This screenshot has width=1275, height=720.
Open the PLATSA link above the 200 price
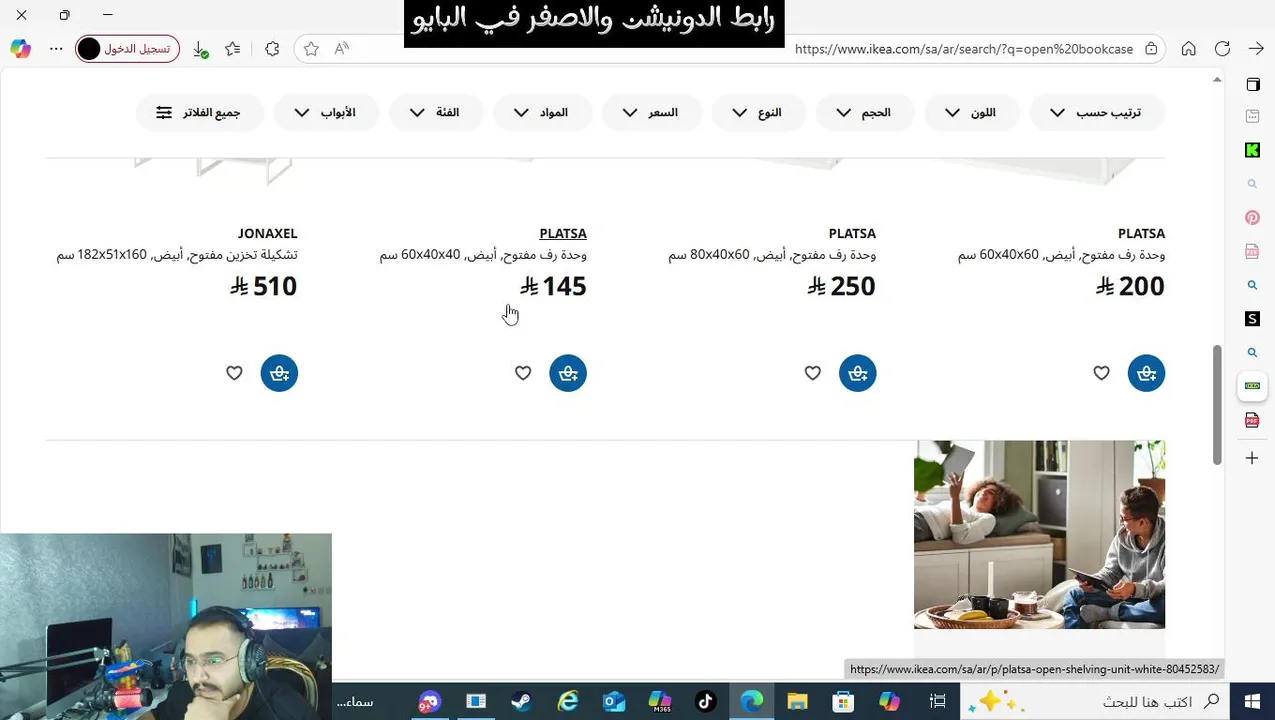click(x=1141, y=233)
